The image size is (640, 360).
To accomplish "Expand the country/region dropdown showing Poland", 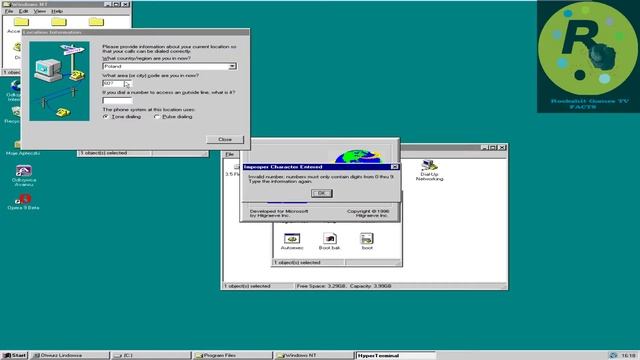I will 232,66.
